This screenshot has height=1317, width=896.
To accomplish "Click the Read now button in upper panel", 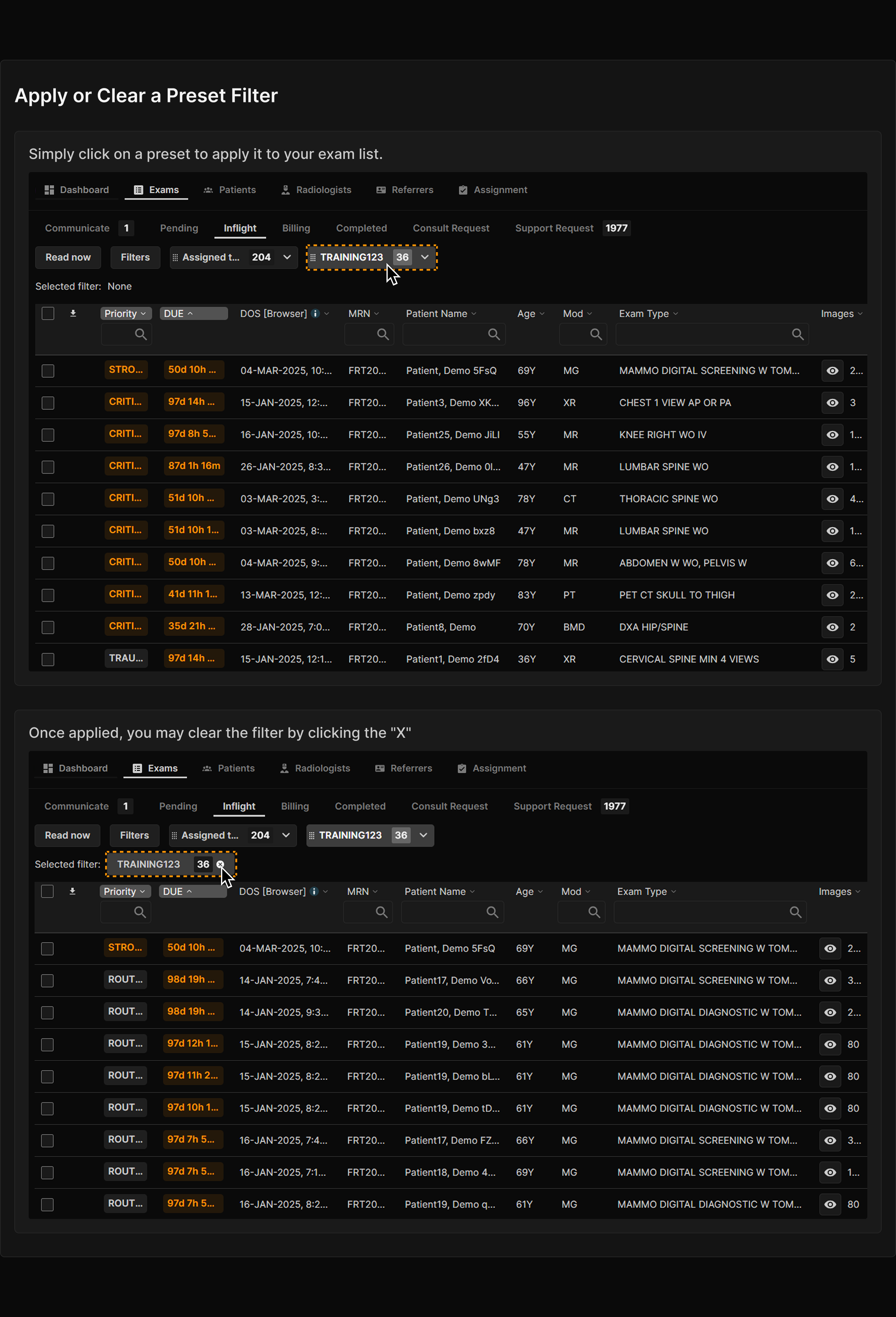I will [68, 257].
